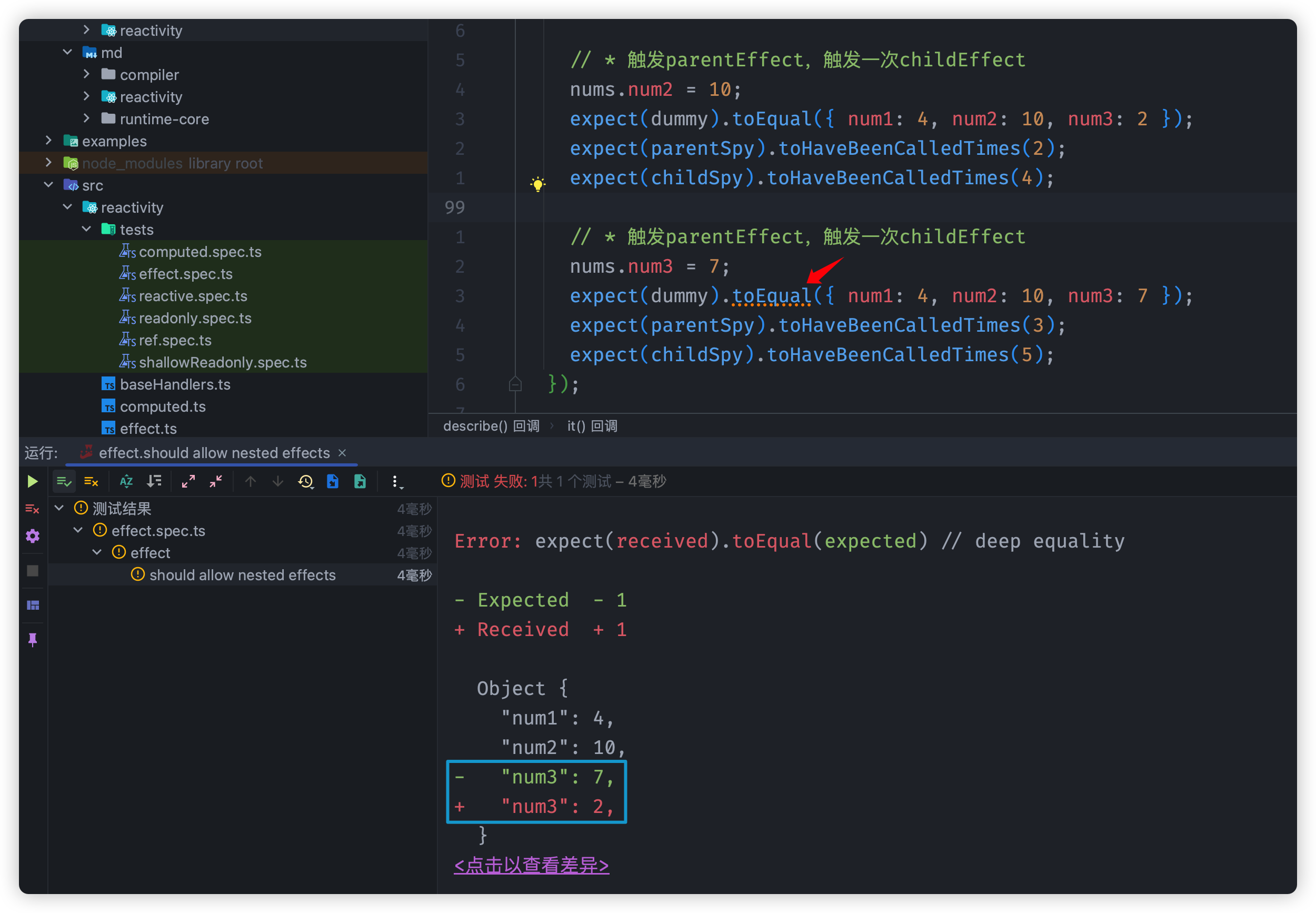Collapse the md folder

pyautogui.click(x=67, y=52)
